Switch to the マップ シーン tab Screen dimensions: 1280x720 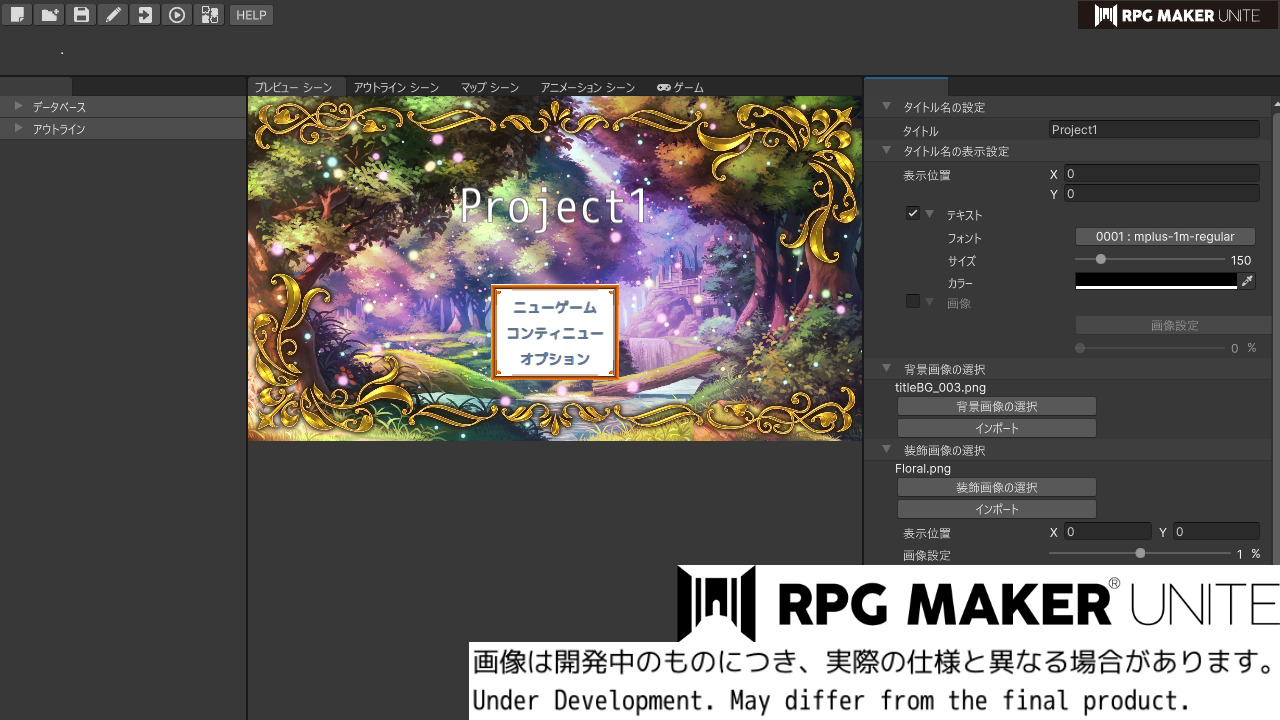tap(489, 88)
